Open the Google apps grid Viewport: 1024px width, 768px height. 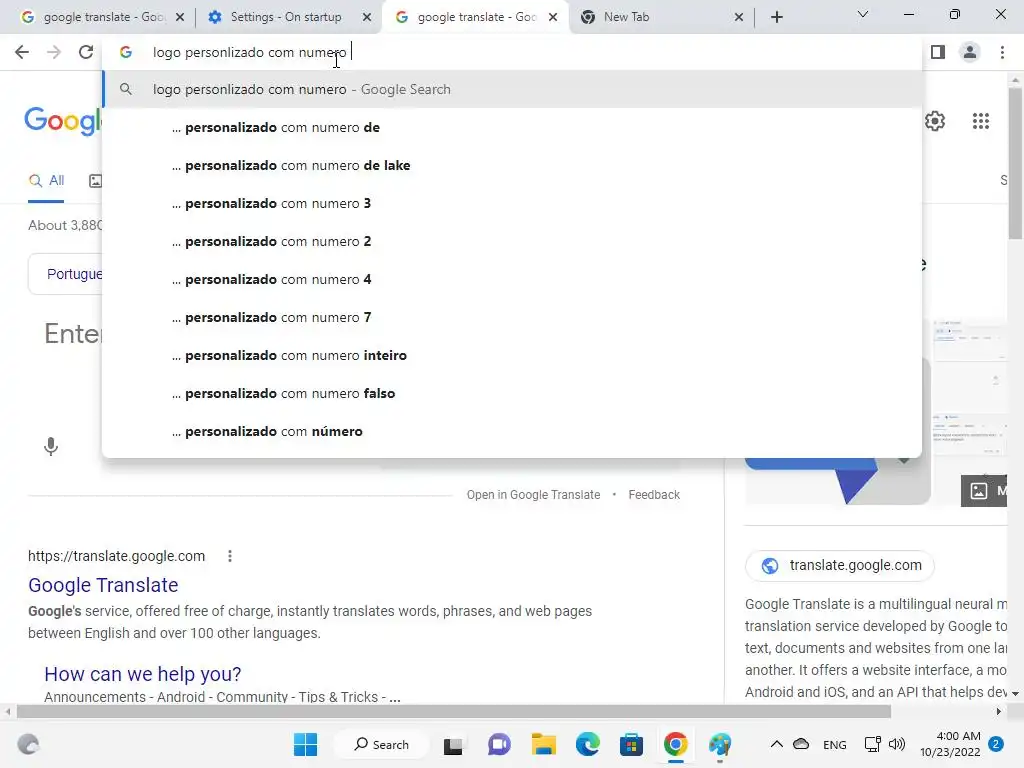[x=980, y=121]
